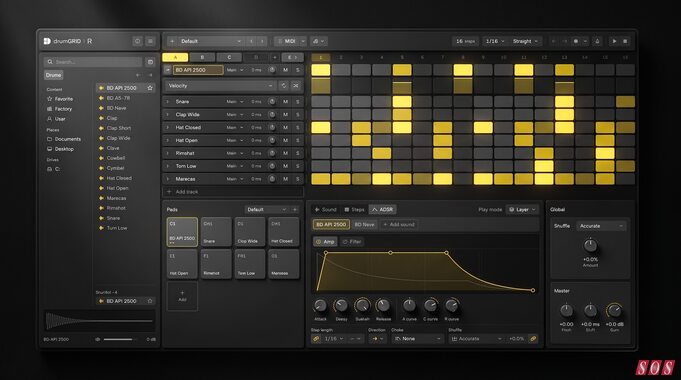Click Add track button
Image resolution: width=681 pixels, height=380 pixels.
click(x=233, y=192)
